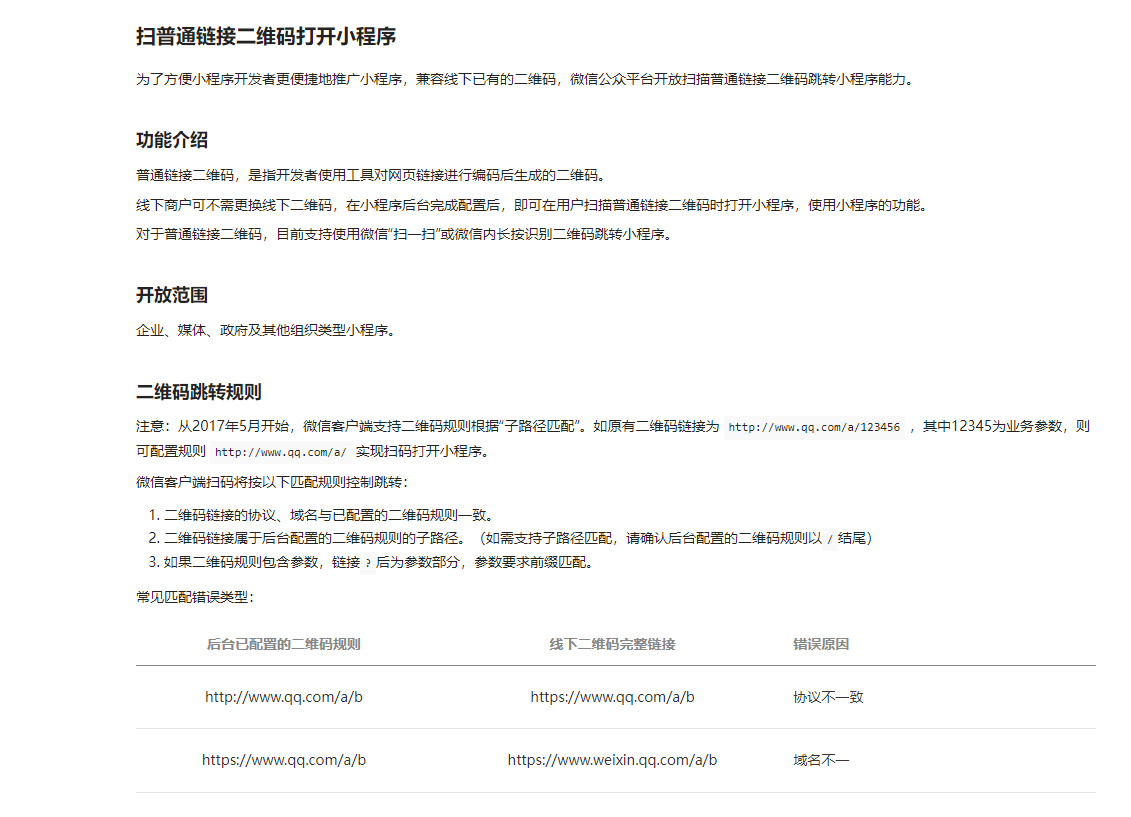The width and height of the screenshot is (1131, 817).
Task: Click the link https://www.qq.com/a/b in first row
Action: click(x=611, y=697)
